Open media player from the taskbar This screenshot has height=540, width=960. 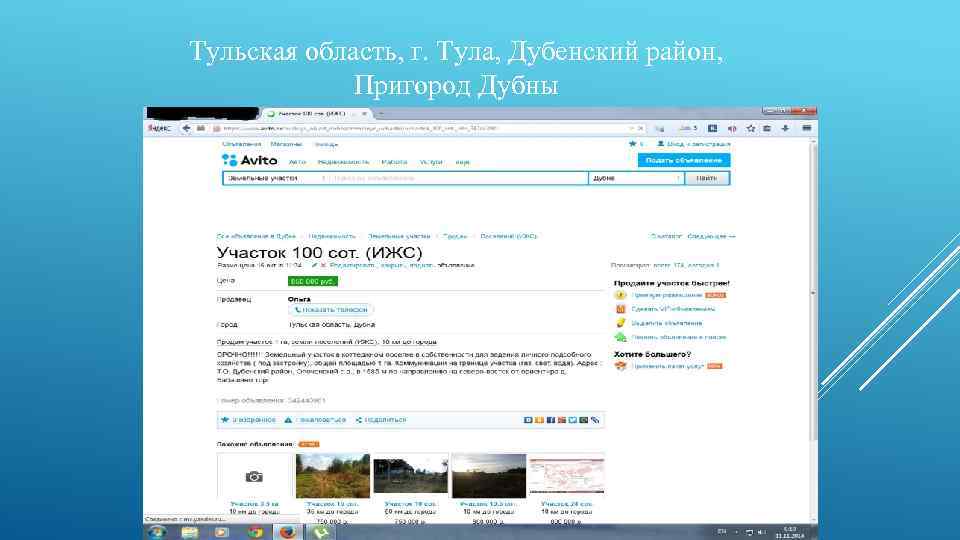point(222,531)
